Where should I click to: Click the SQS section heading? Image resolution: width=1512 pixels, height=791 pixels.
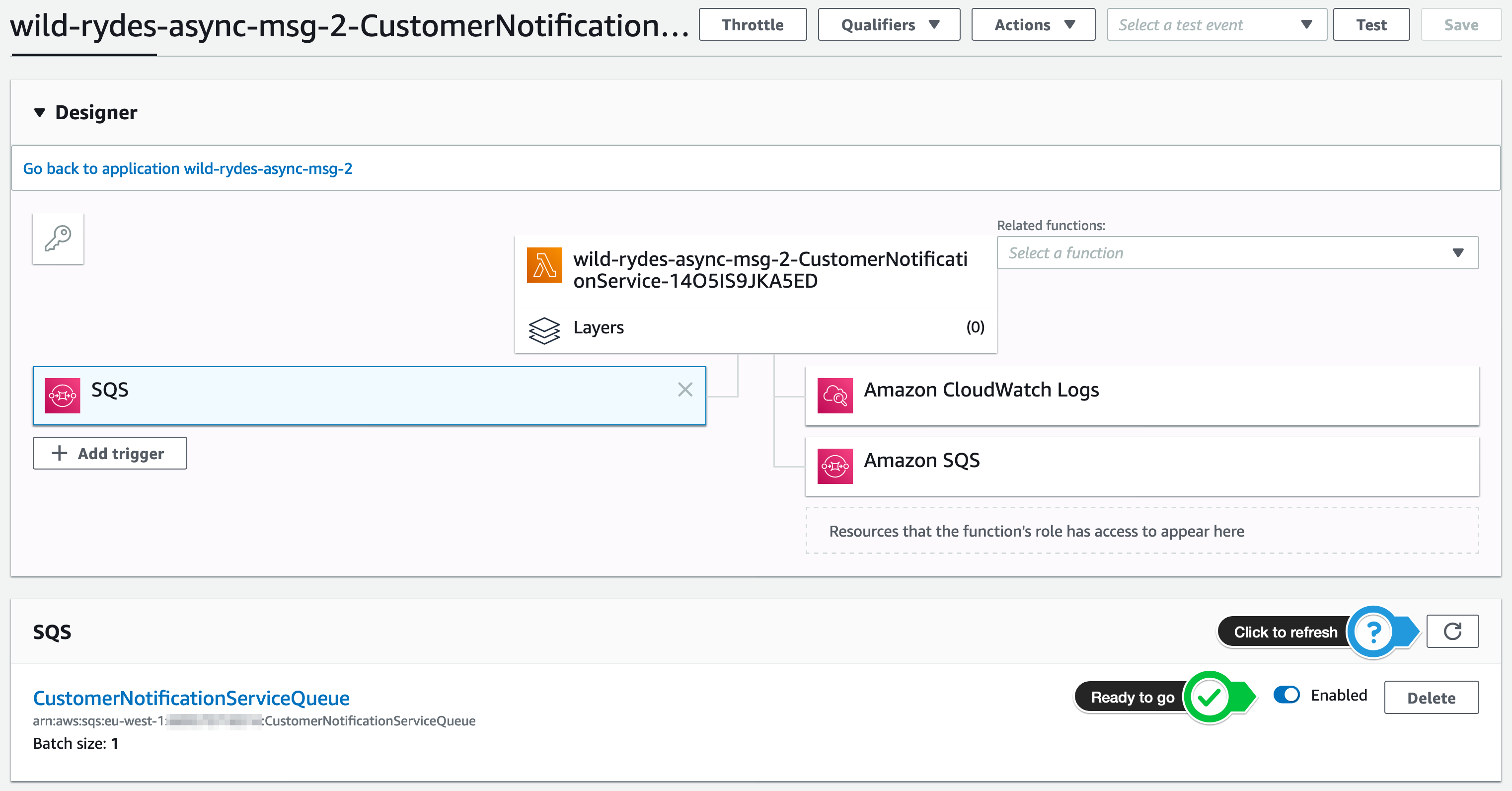pyautogui.click(x=52, y=632)
